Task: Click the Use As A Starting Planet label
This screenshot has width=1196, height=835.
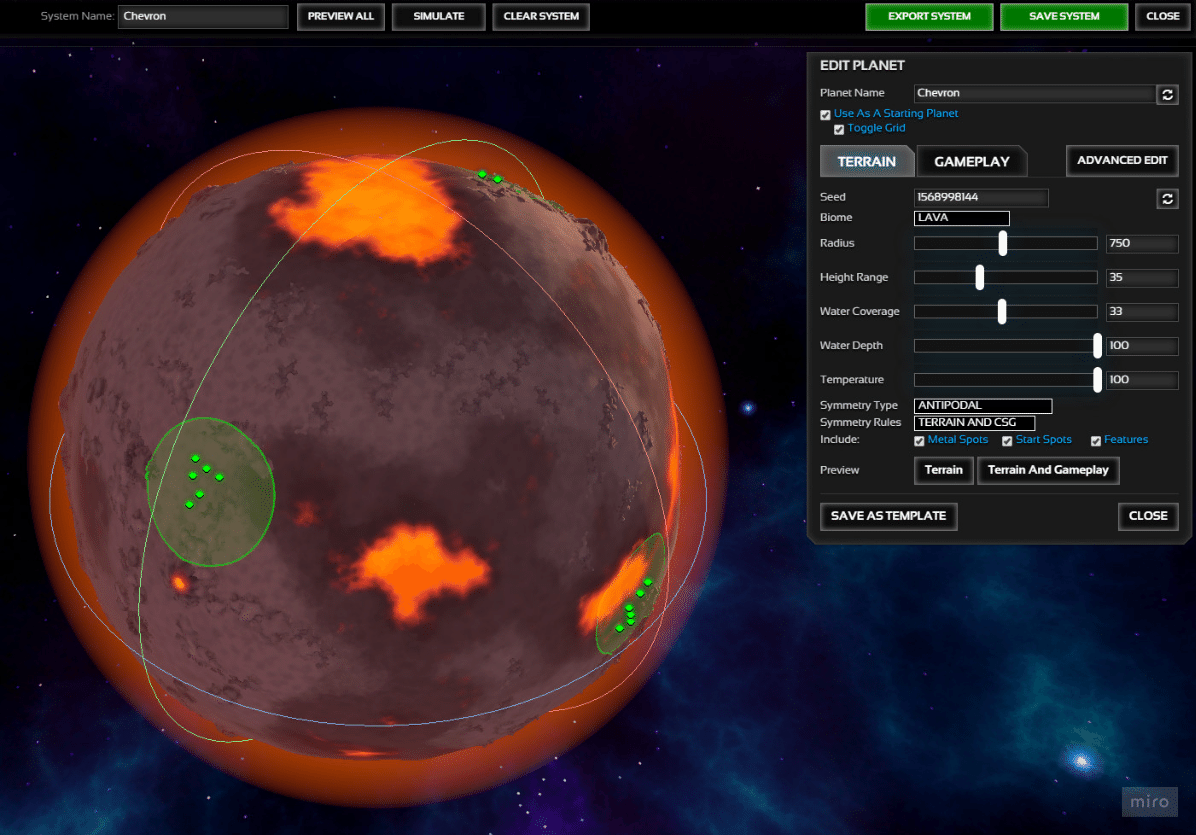Action: [895, 113]
